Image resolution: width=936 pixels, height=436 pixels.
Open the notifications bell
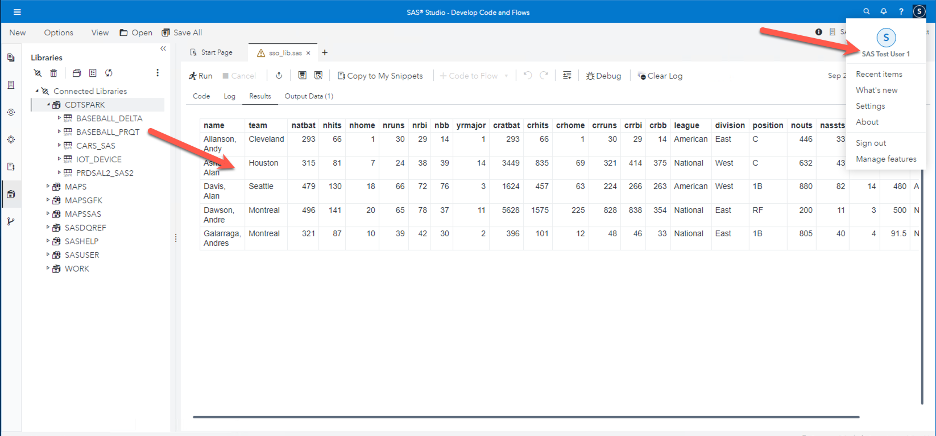click(x=881, y=11)
